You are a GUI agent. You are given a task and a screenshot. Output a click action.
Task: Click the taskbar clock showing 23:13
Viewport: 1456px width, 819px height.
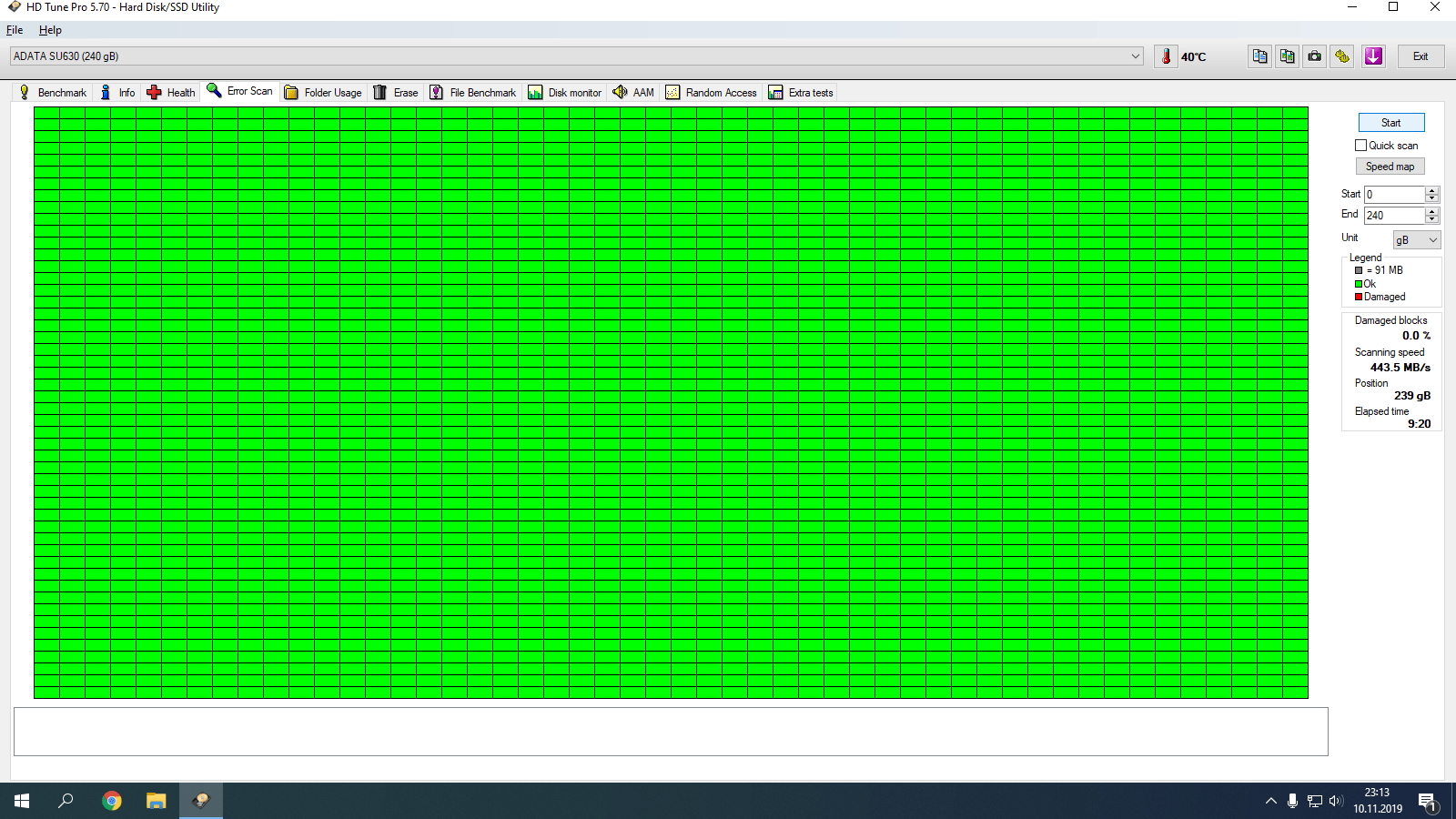click(1378, 801)
